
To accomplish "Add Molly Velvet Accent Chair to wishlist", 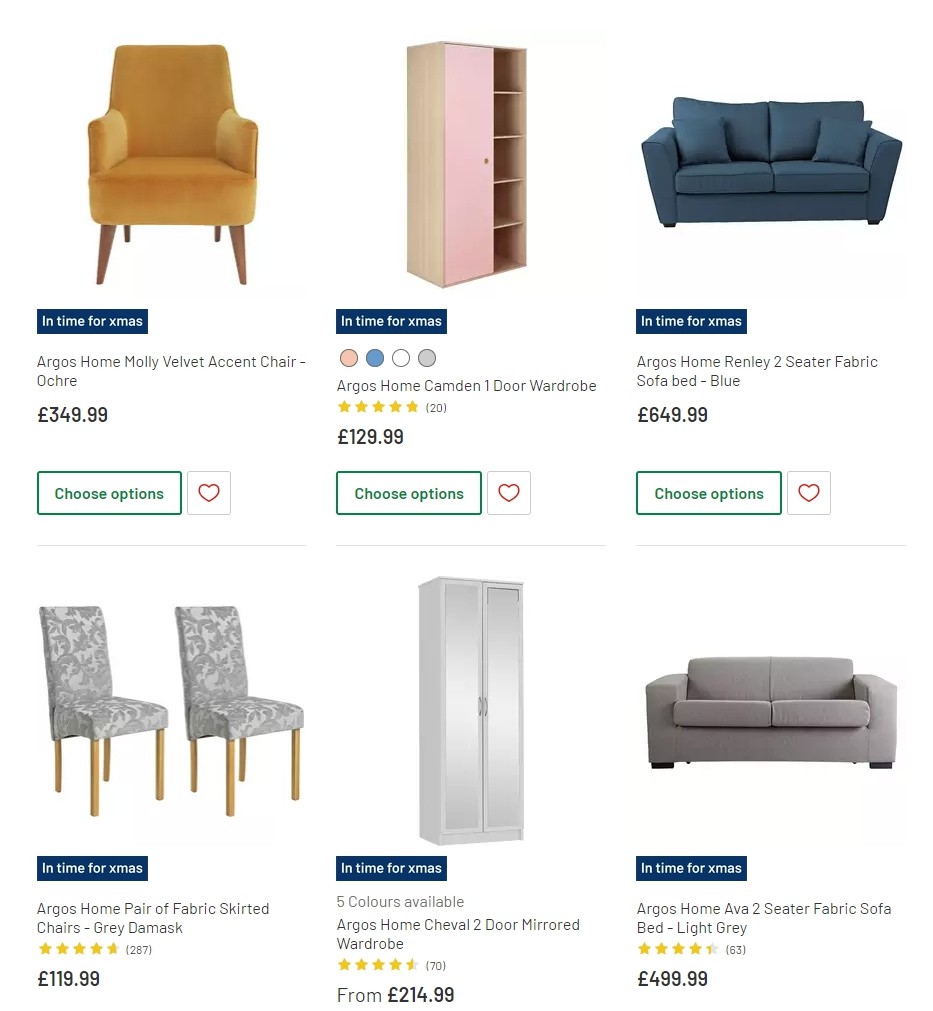I will coord(209,493).
